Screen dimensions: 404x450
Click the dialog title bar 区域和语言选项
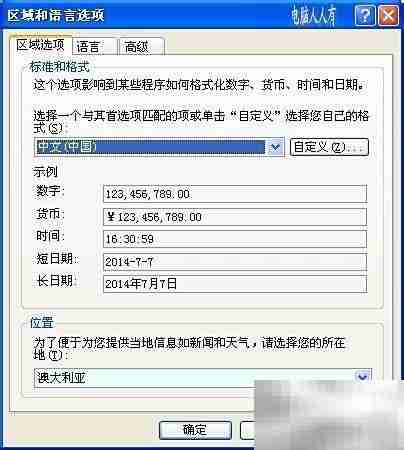coord(55,15)
